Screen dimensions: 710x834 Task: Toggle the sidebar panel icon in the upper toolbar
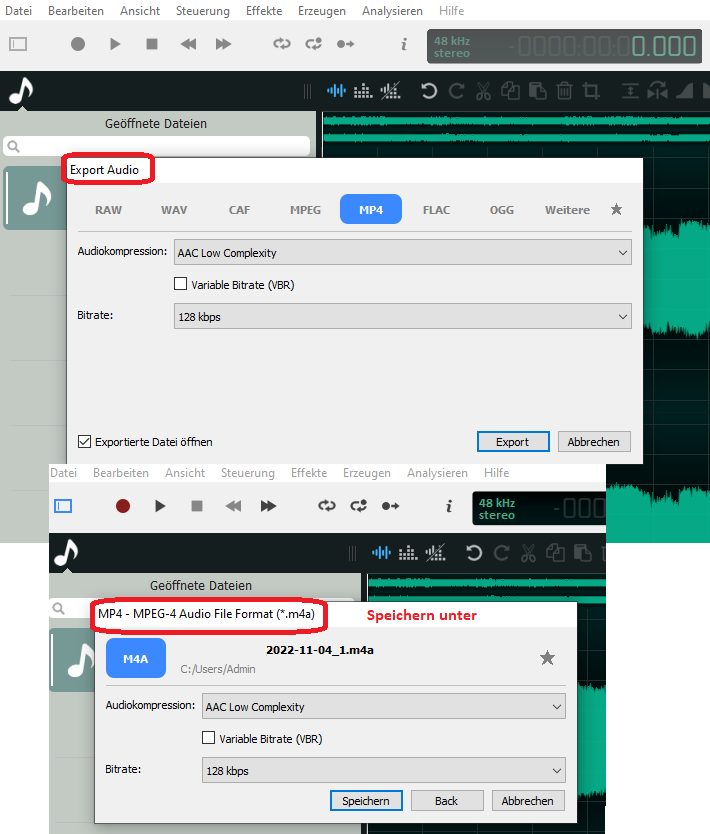(x=18, y=44)
